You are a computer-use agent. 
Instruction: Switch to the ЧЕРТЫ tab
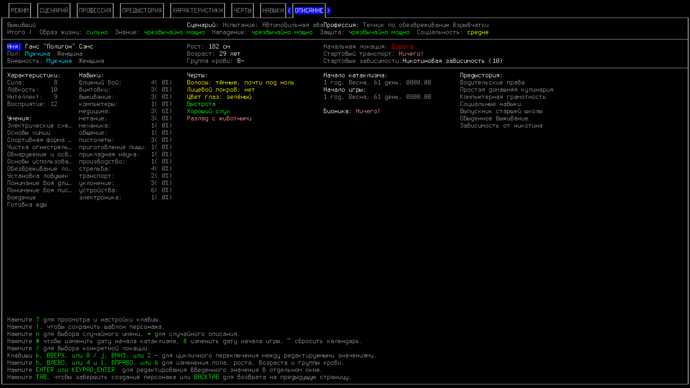pyautogui.click(x=242, y=11)
